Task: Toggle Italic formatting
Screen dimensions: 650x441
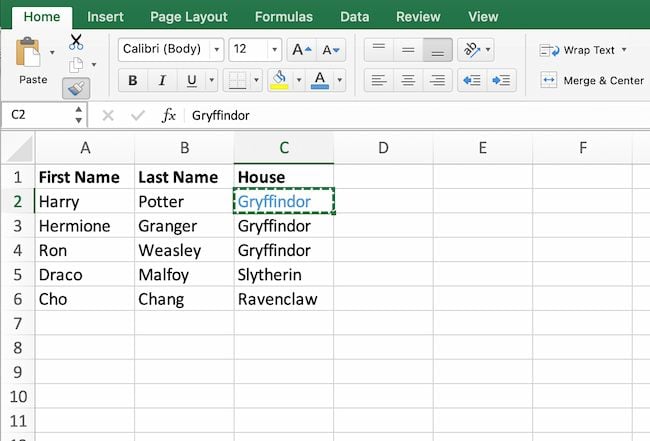Action: pos(161,81)
